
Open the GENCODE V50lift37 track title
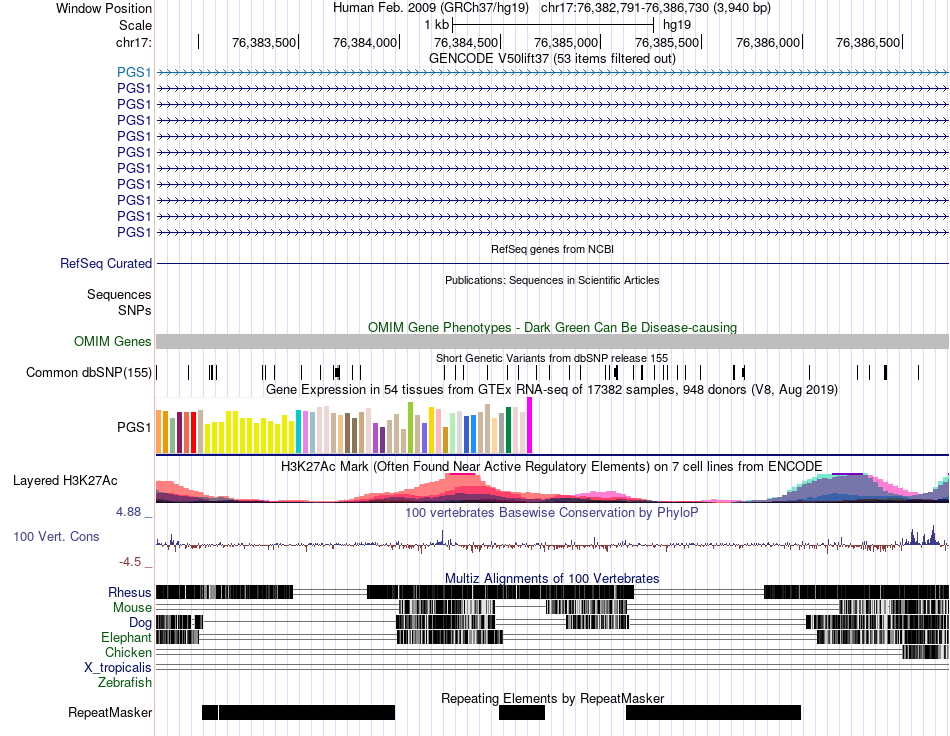[x=552, y=58]
